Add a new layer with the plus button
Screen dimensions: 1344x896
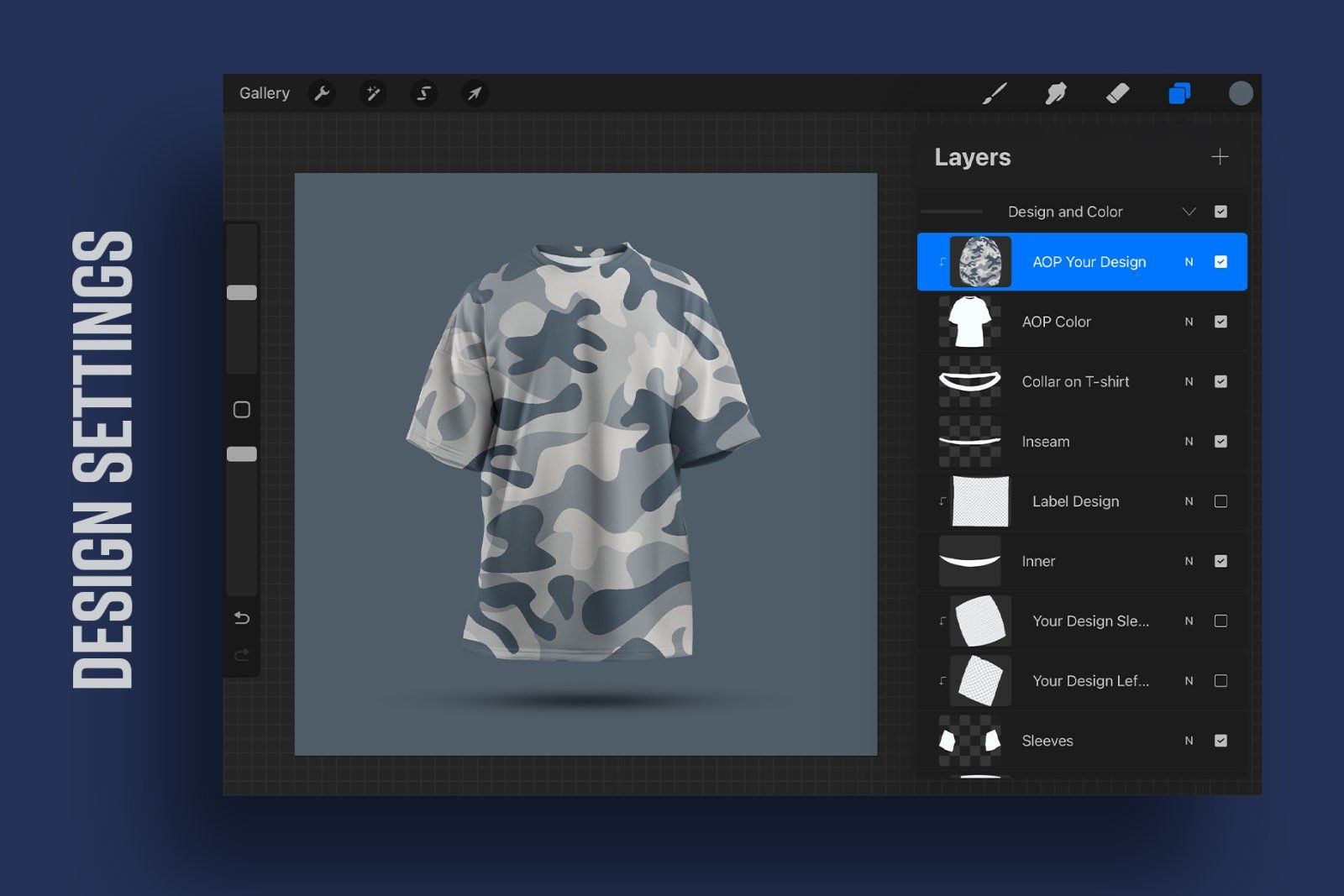[1220, 157]
